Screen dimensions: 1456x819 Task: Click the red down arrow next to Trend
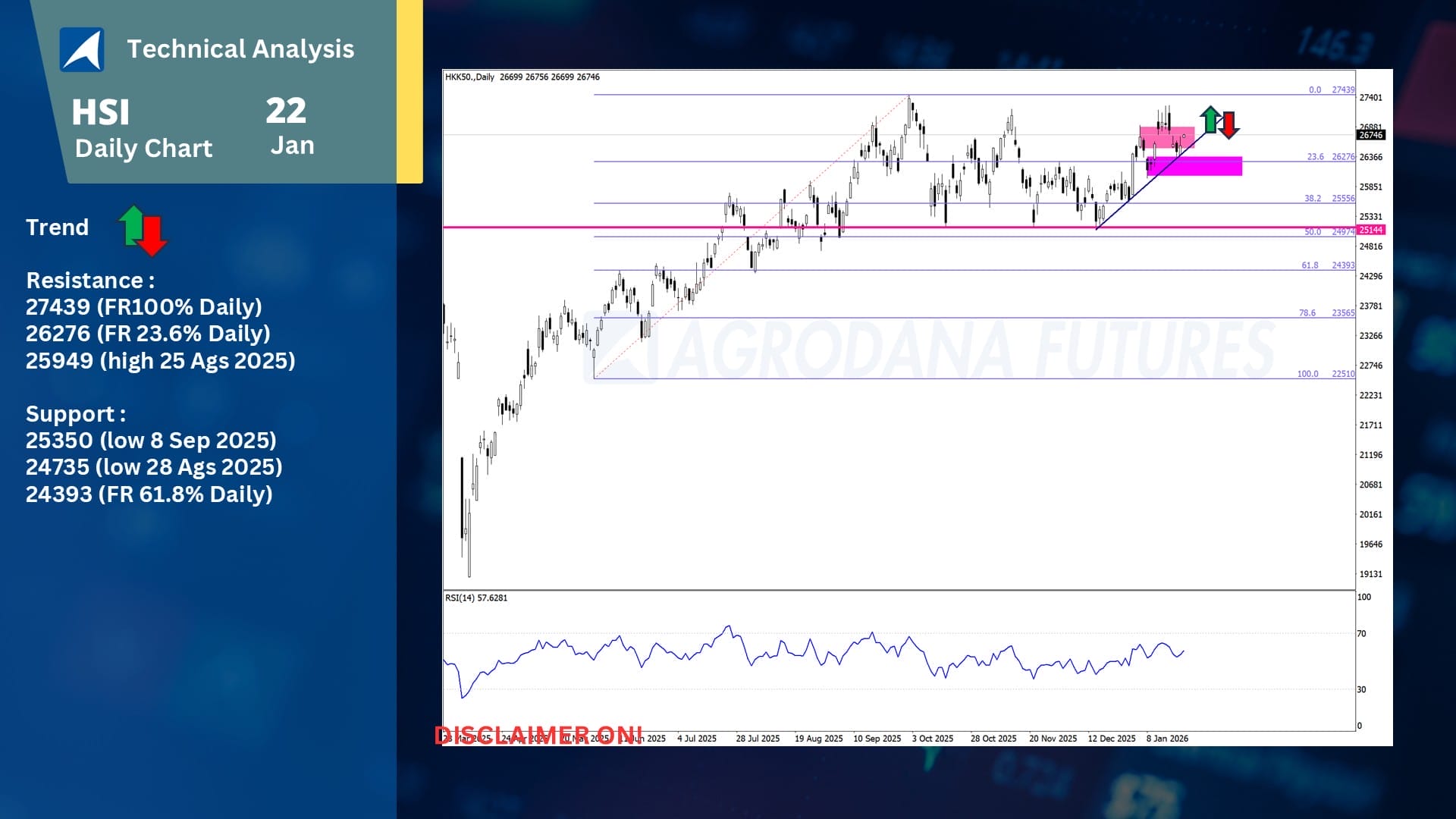(x=152, y=237)
